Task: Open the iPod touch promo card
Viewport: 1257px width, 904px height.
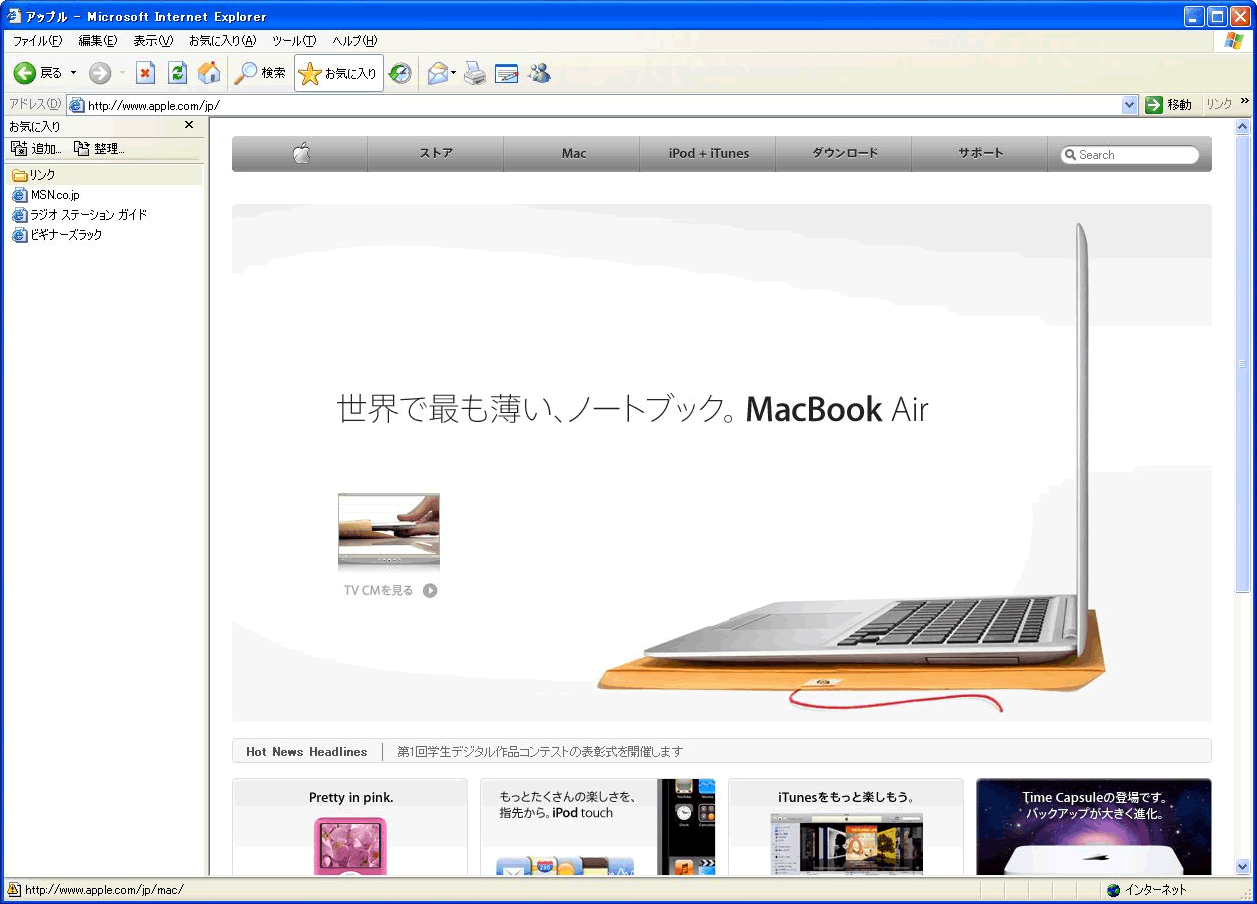Action: pyautogui.click(x=598, y=827)
